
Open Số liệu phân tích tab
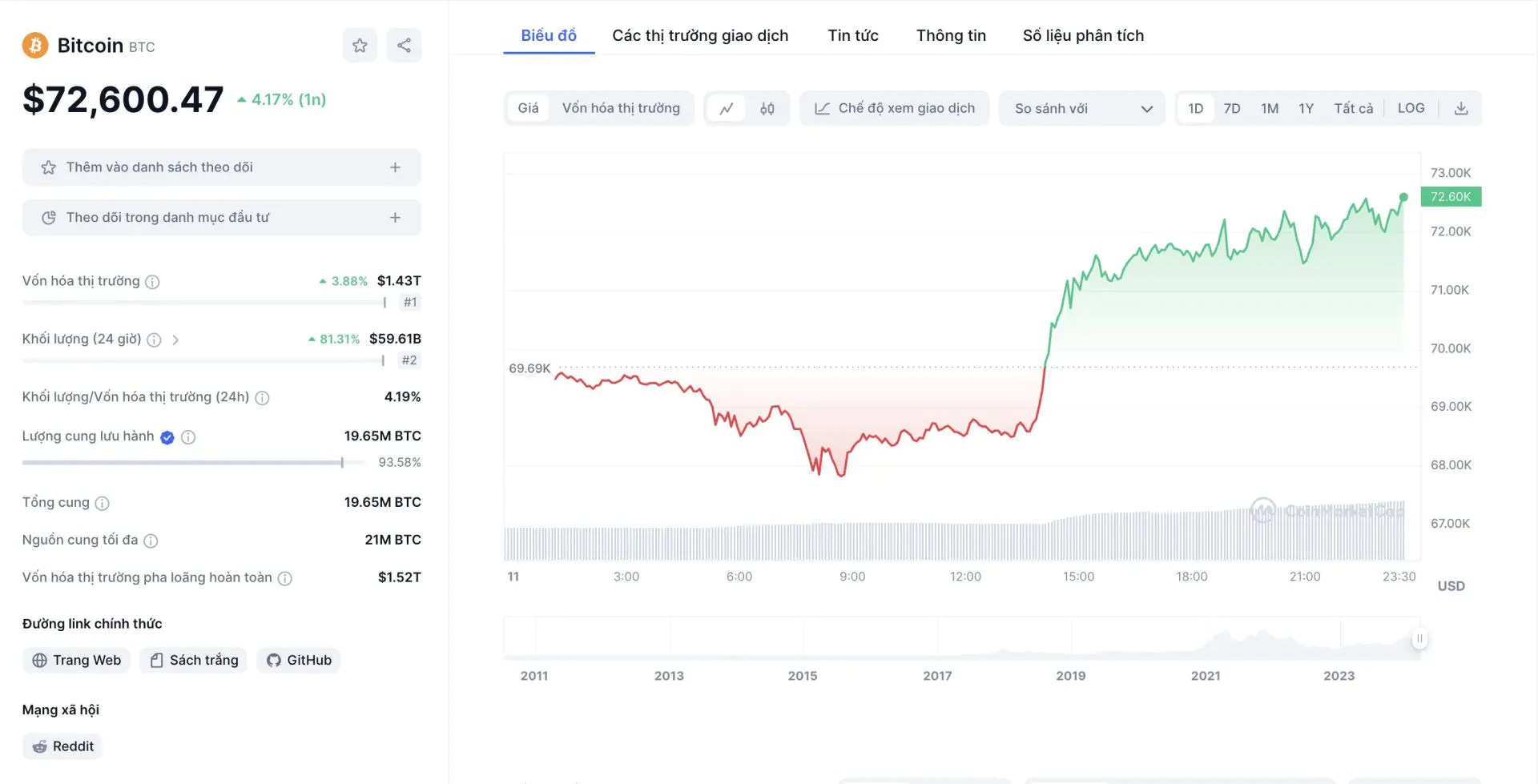1083,35
